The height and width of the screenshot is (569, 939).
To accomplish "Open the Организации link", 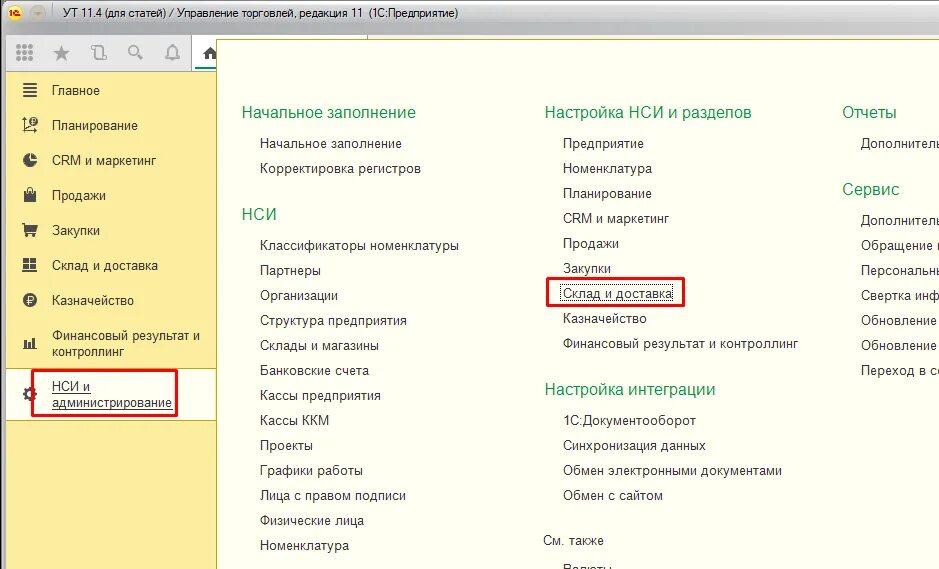I will click(299, 296).
